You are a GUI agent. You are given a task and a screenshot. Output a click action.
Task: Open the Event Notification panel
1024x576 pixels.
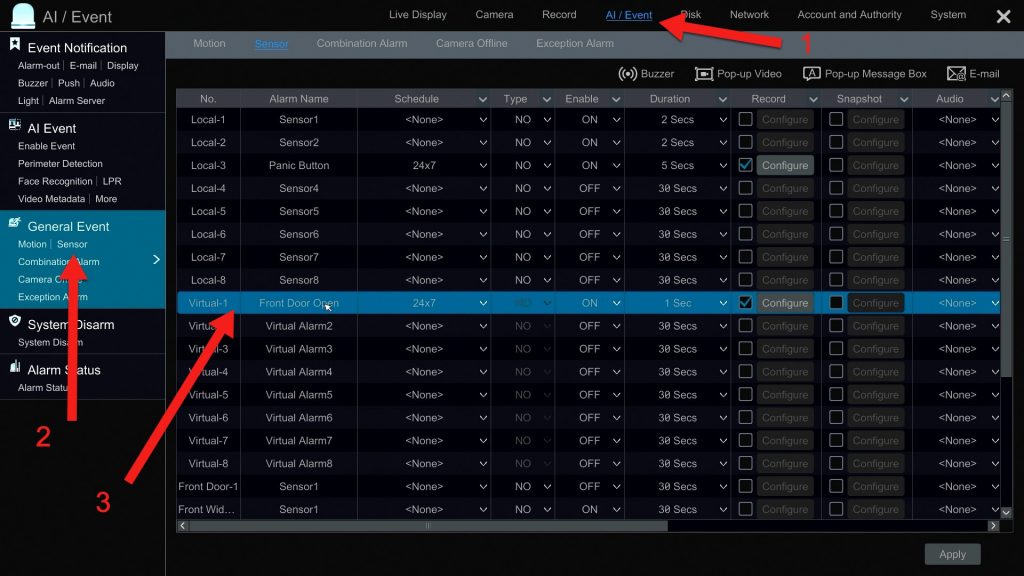[x=80, y=47]
